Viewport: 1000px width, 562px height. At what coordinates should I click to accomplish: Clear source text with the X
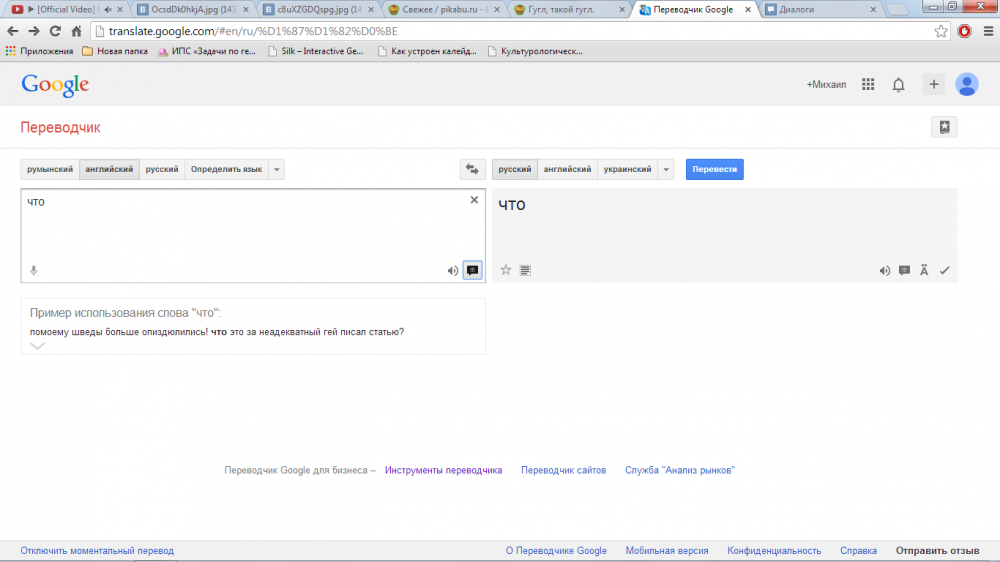(x=474, y=200)
